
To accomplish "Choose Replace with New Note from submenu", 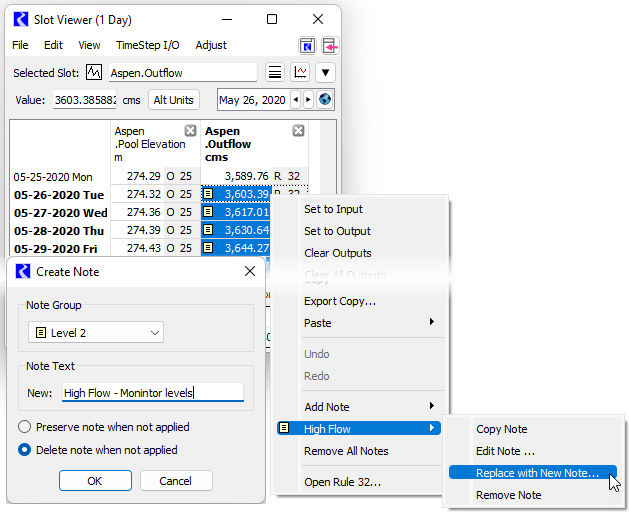I will tap(537, 473).
